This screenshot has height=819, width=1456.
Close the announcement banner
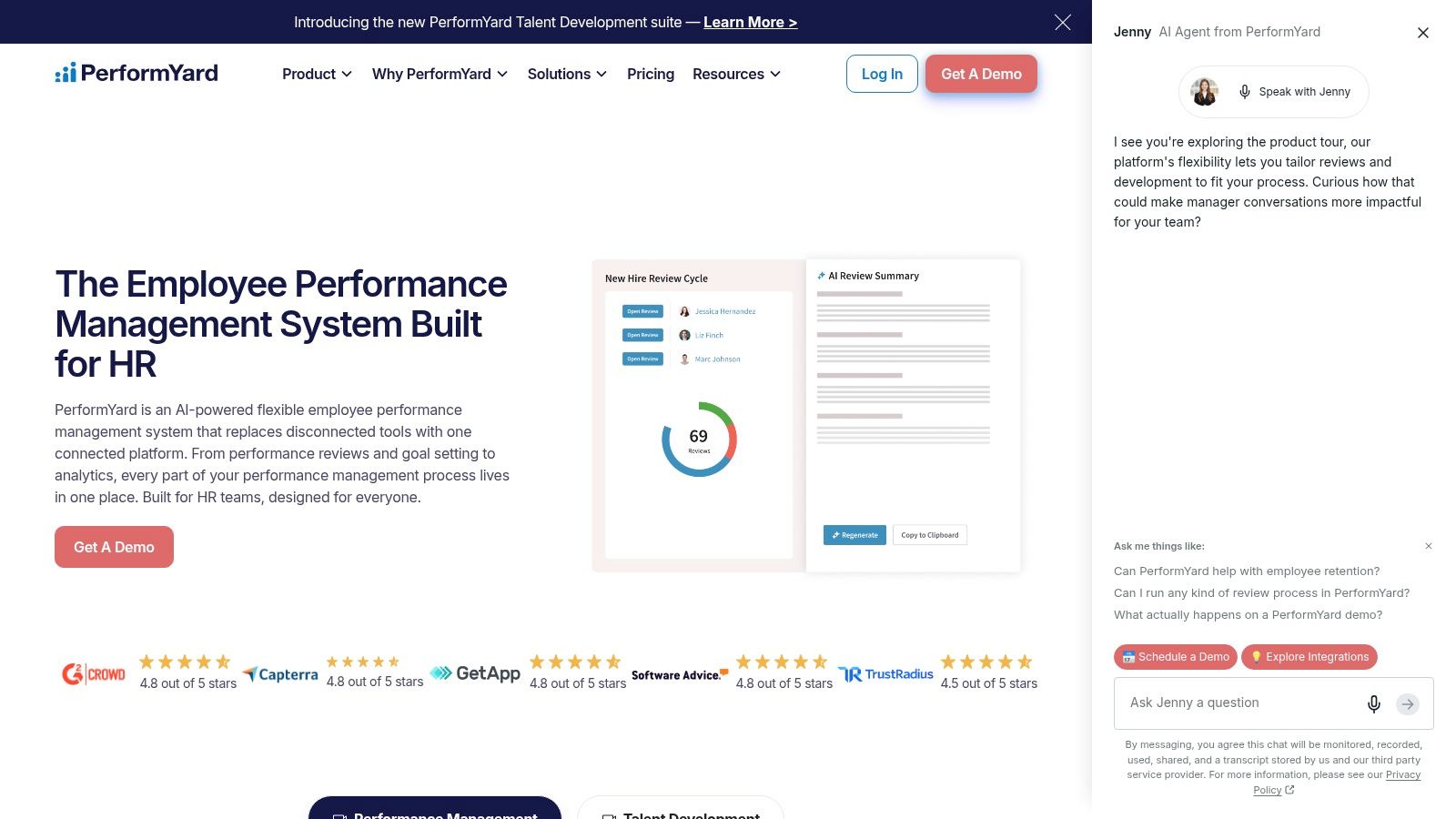tap(1062, 22)
